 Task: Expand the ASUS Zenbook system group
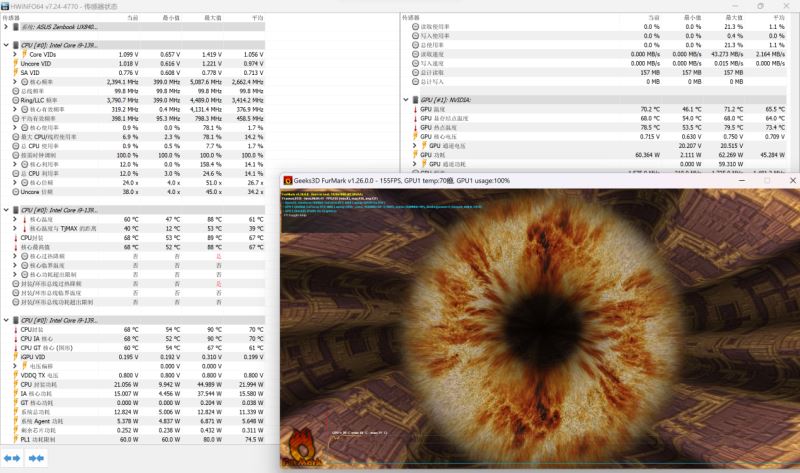point(6,27)
